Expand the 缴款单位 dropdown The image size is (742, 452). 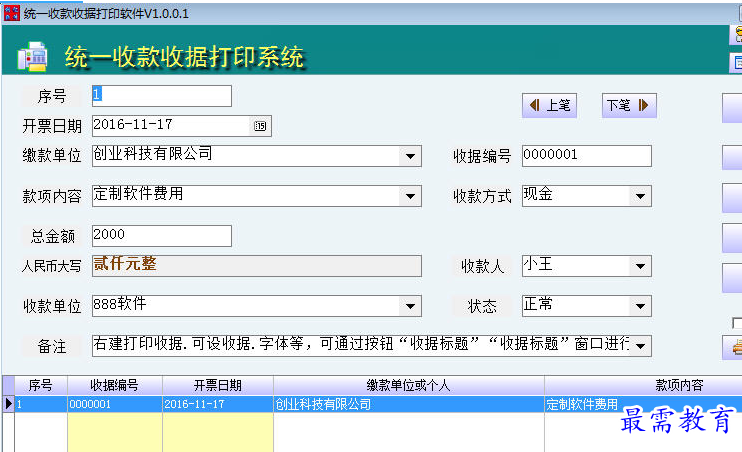pyautogui.click(x=410, y=156)
